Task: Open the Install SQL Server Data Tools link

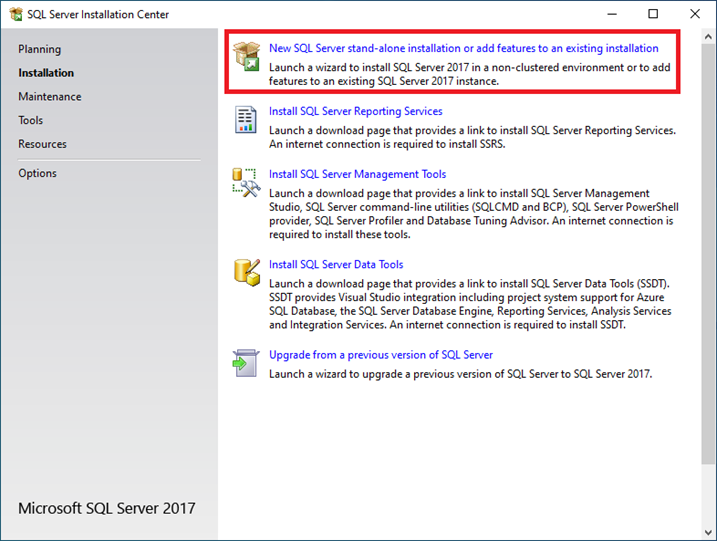Action: pos(336,264)
